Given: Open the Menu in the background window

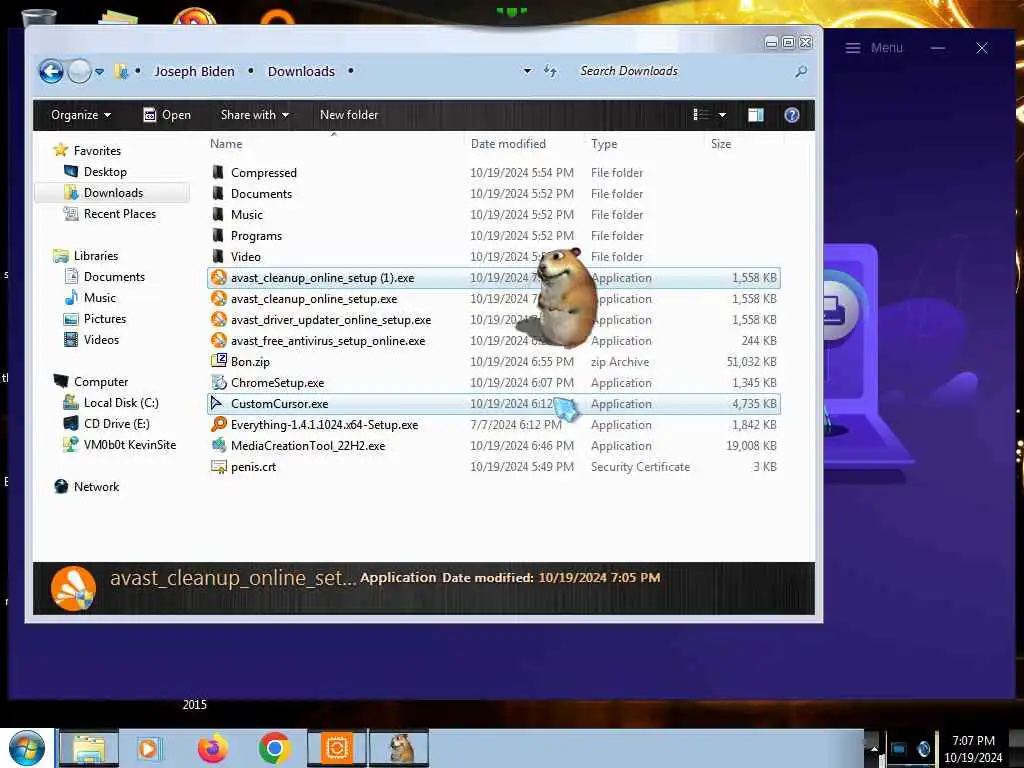Looking at the screenshot, I should [874, 48].
